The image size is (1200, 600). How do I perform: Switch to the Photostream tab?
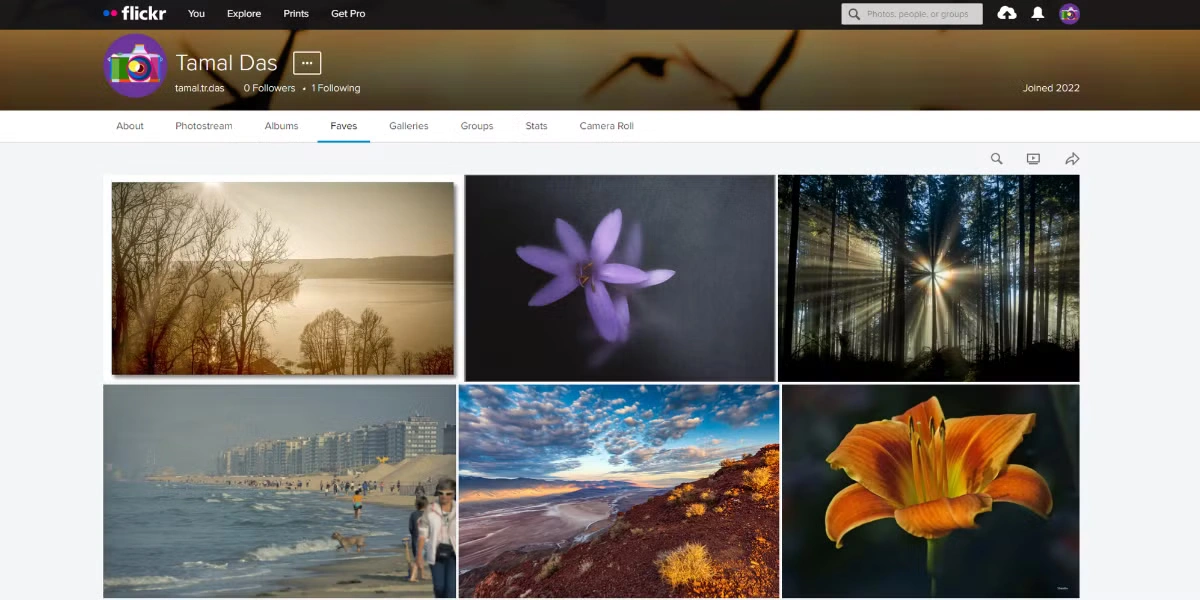coord(204,126)
